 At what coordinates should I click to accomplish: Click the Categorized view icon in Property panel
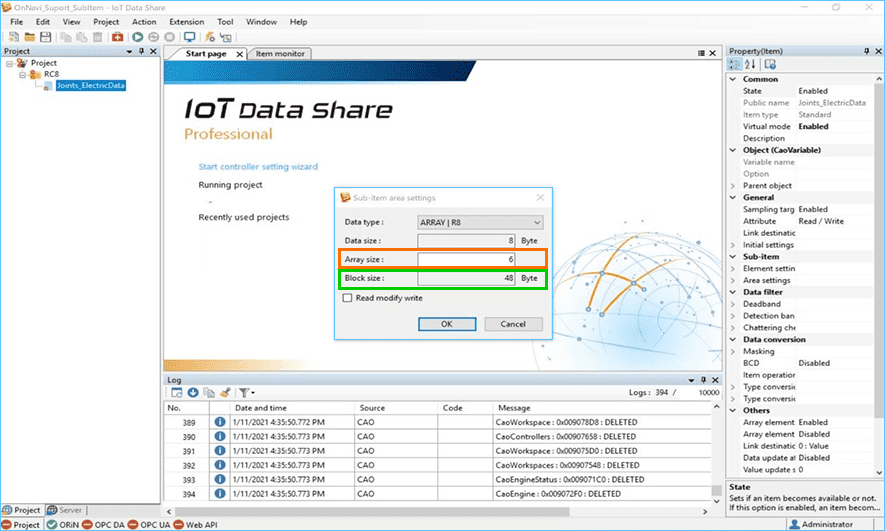(735, 64)
